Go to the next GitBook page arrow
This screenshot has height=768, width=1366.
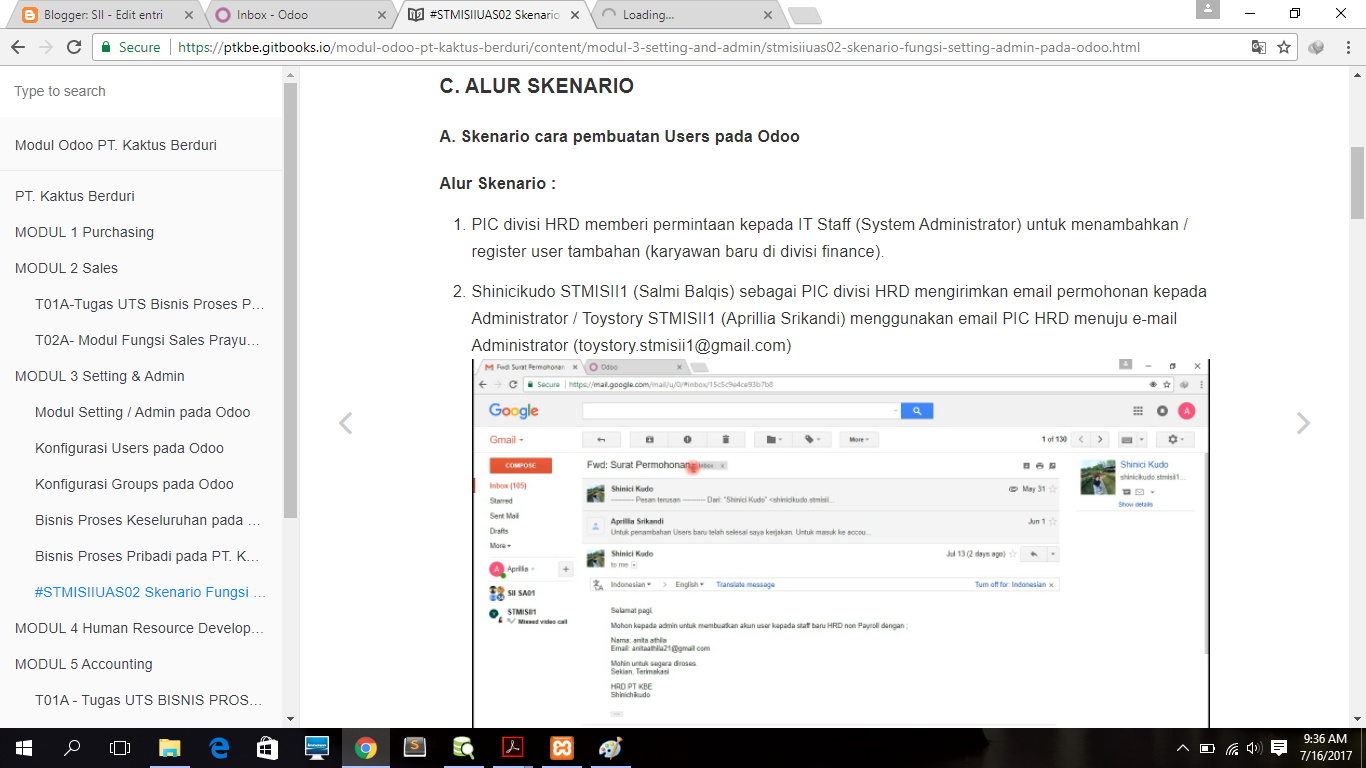(1303, 423)
